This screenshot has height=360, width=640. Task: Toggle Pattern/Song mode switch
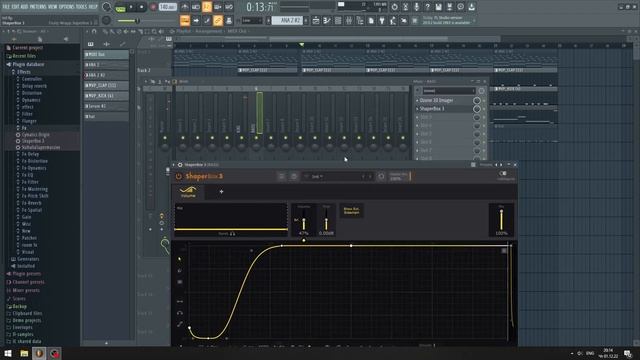[x=120, y=7]
